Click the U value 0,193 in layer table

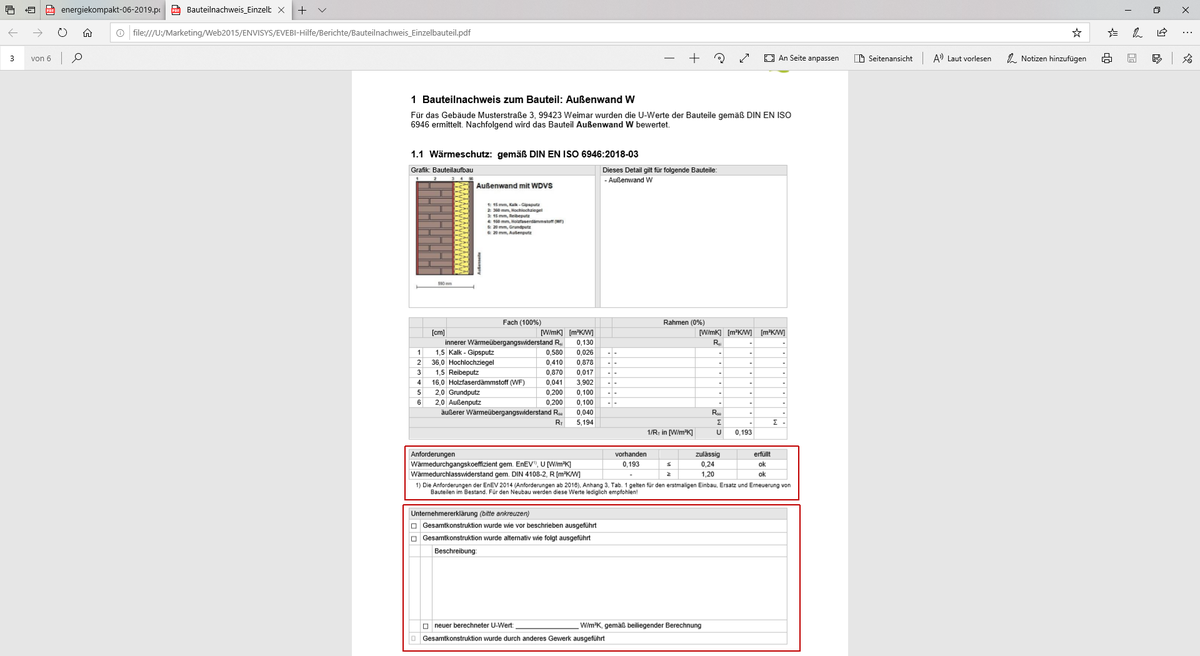point(743,432)
